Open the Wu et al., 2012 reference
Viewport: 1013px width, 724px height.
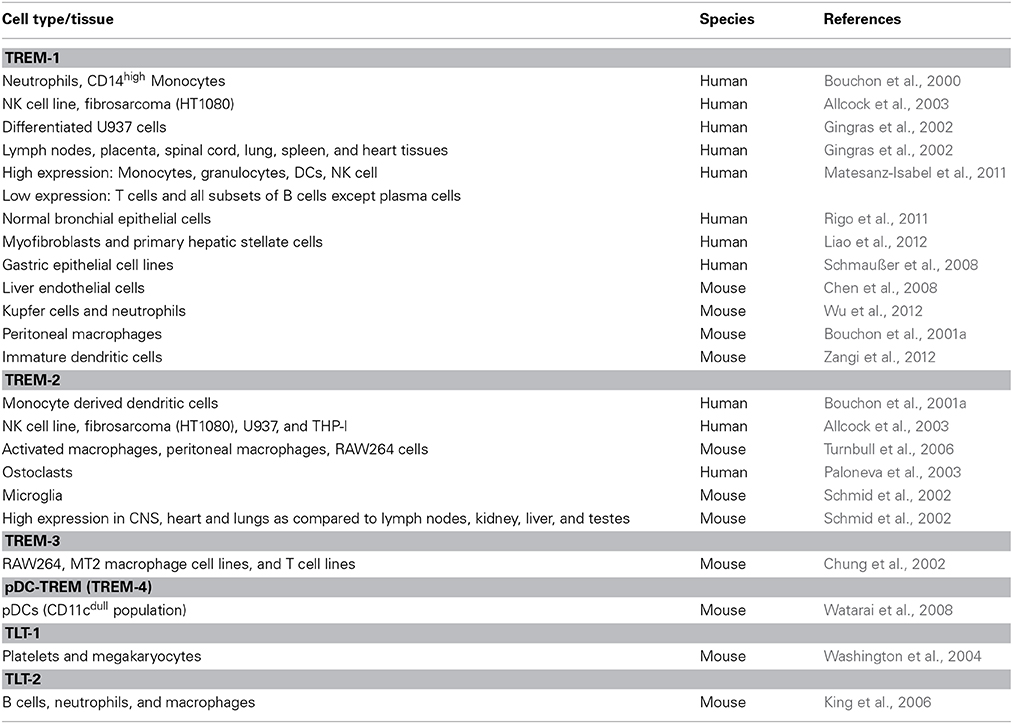coord(873,311)
